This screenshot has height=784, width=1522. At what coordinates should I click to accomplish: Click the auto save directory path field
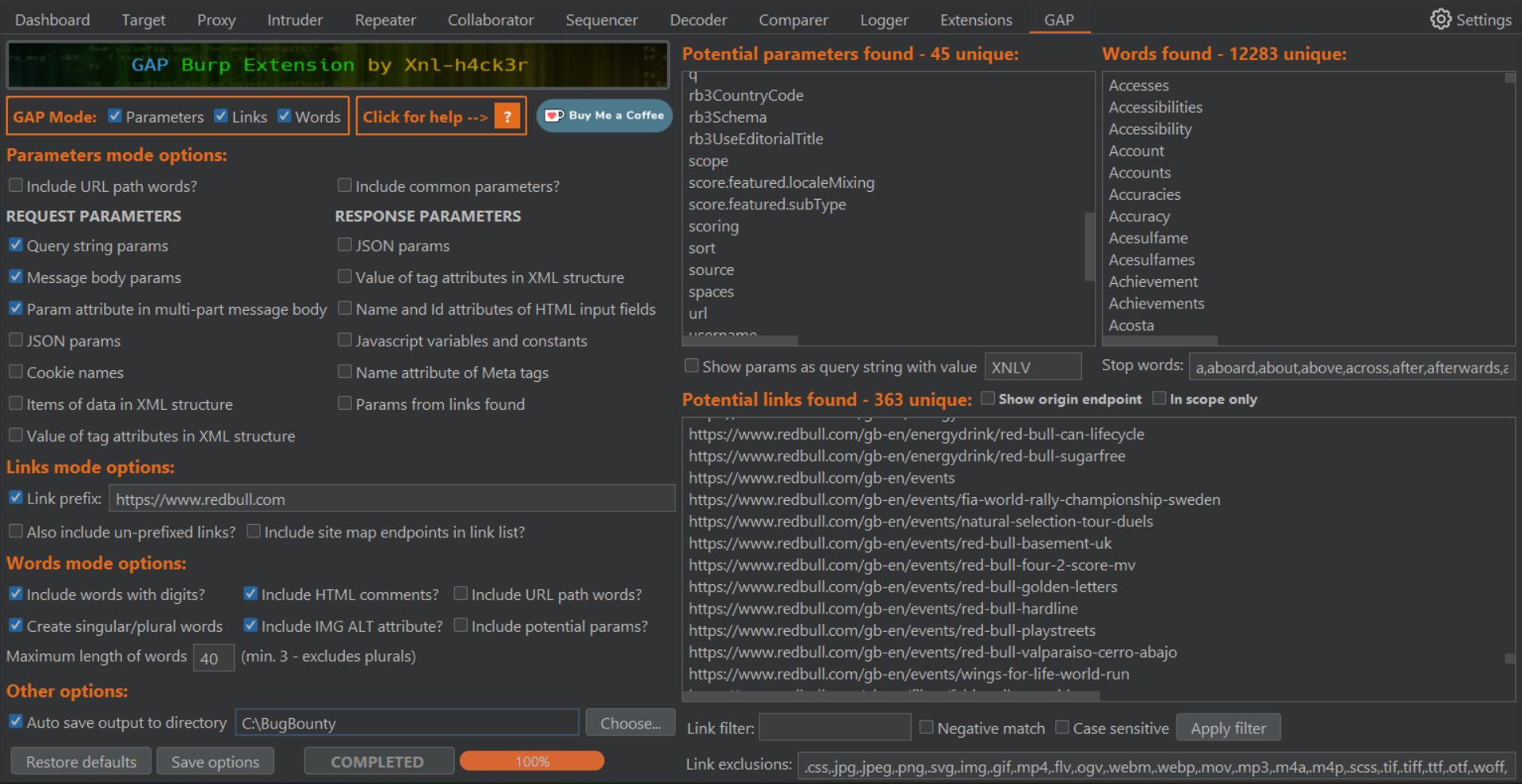tap(407, 723)
